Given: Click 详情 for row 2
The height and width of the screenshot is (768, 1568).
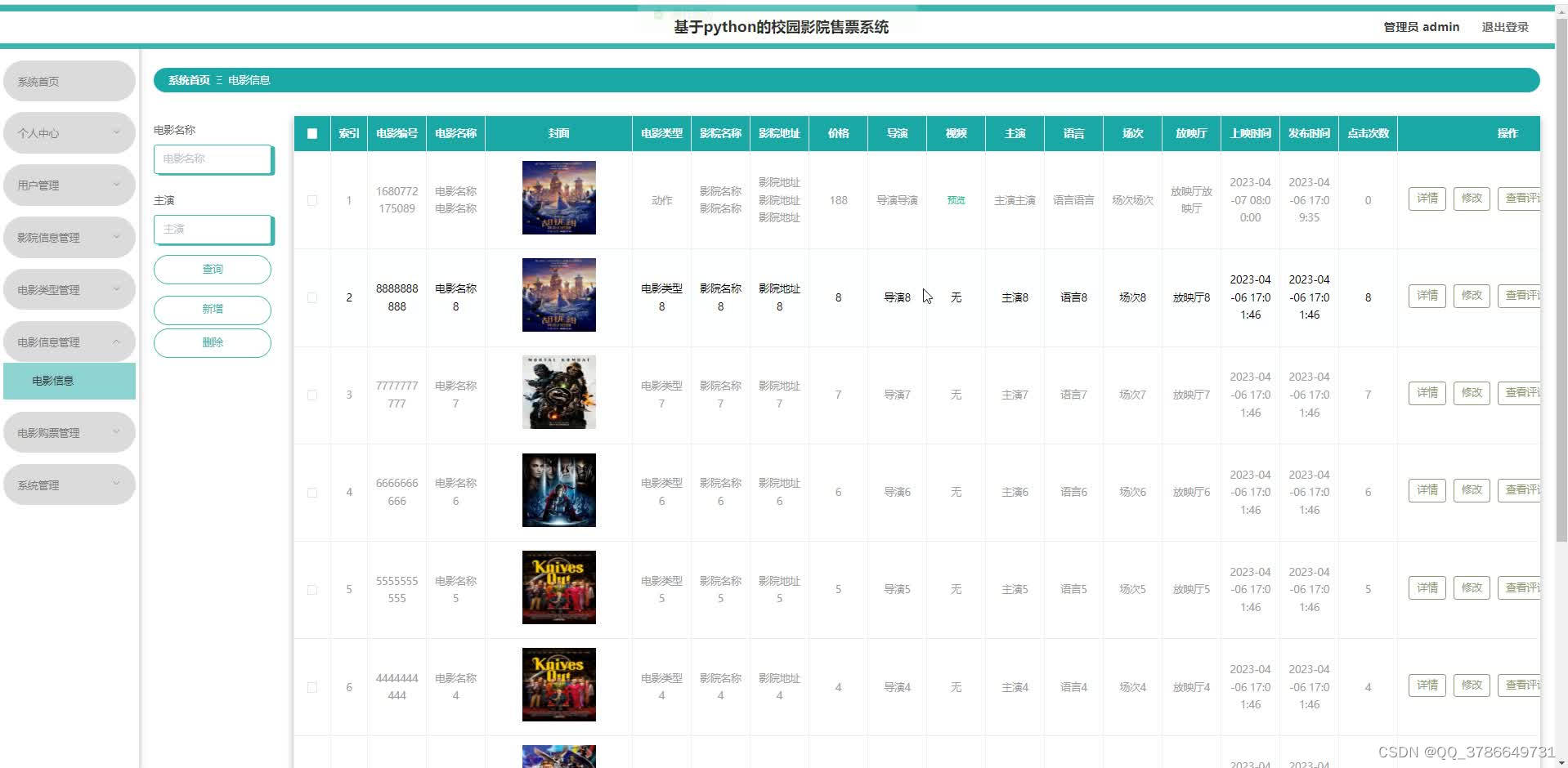Looking at the screenshot, I should [x=1427, y=296].
